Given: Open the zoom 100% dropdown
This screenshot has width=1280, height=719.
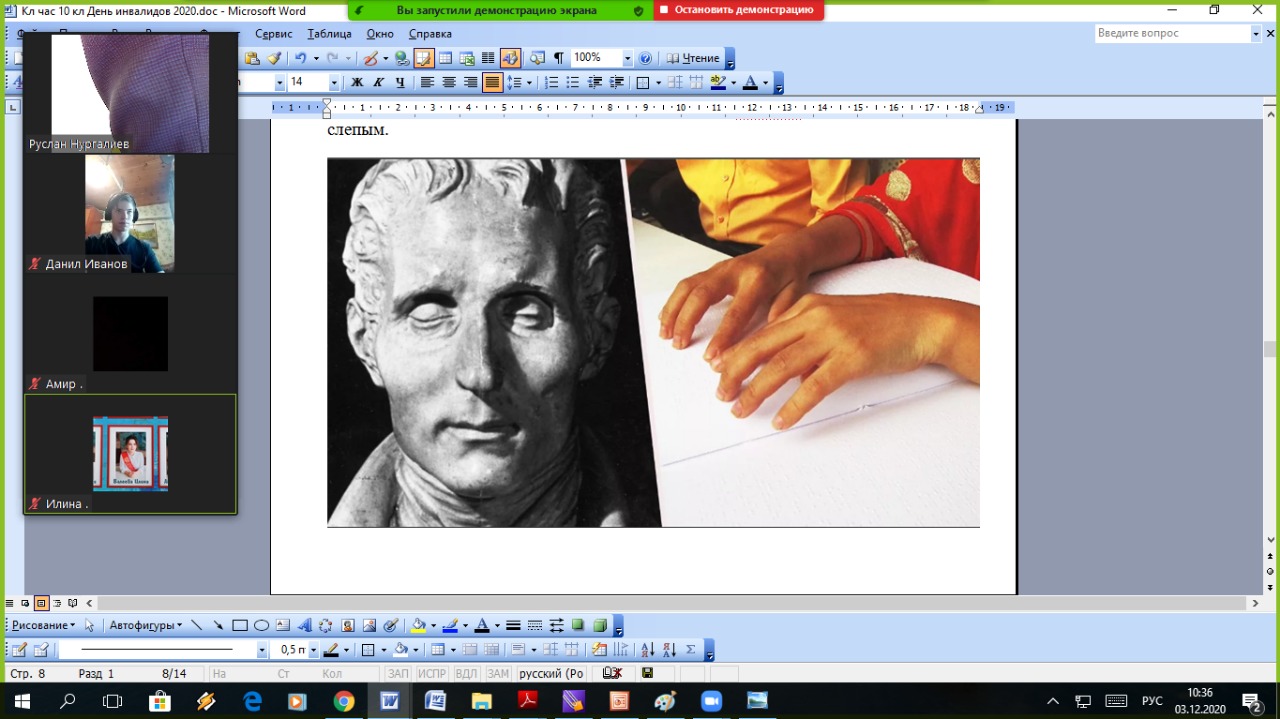Looking at the screenshot, I should coord(627,58).
